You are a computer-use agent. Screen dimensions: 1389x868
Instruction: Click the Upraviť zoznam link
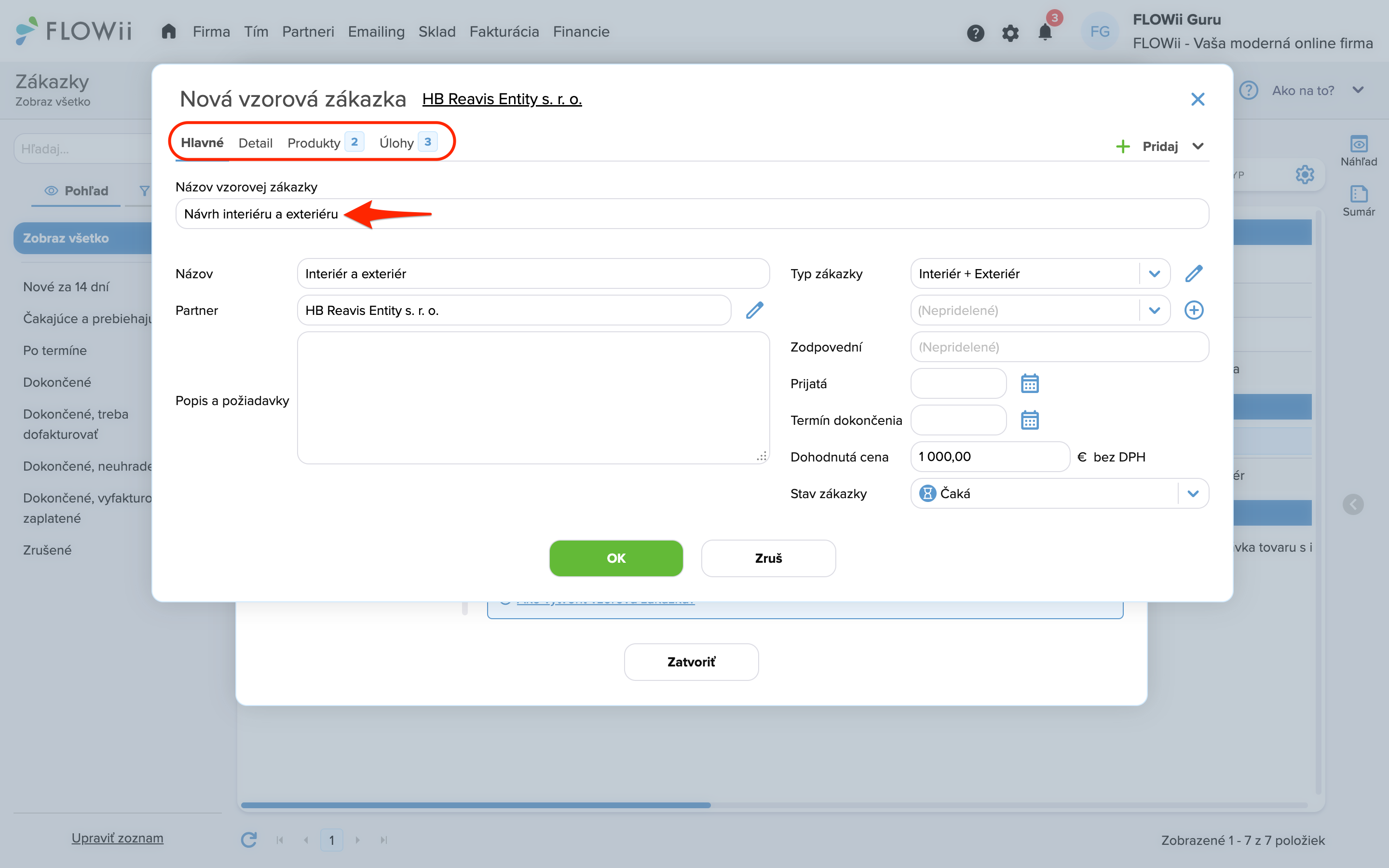pos(117,838)
